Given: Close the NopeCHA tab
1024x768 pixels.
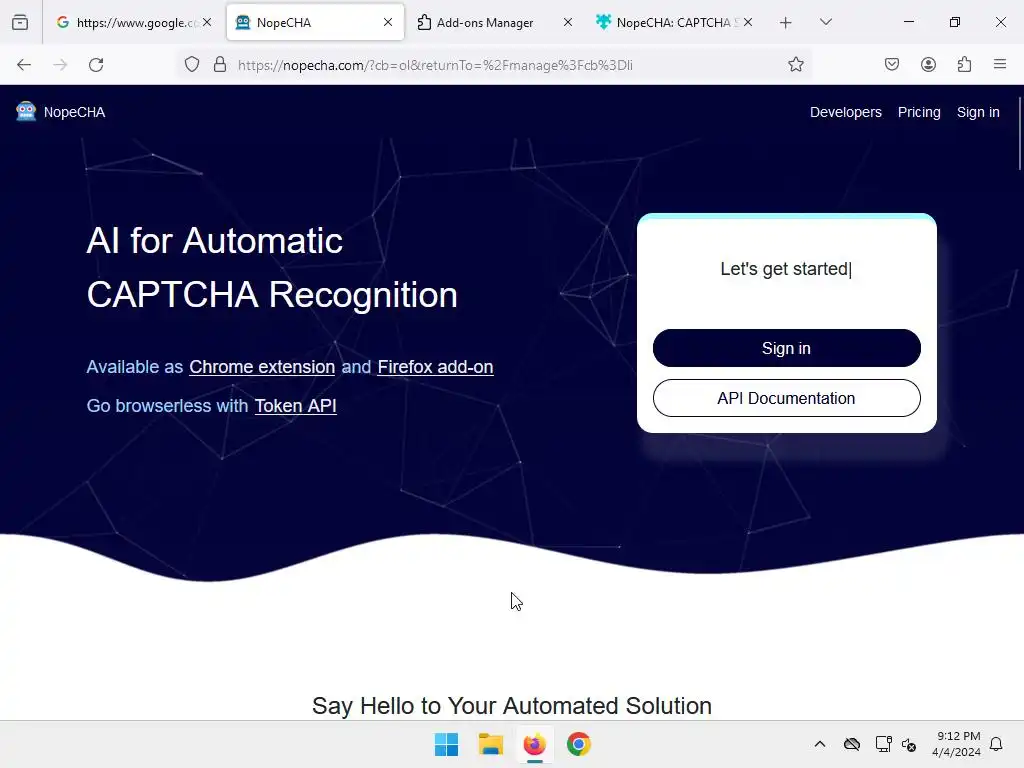Looking at the screenshot, I should click(x=388, y=22).
